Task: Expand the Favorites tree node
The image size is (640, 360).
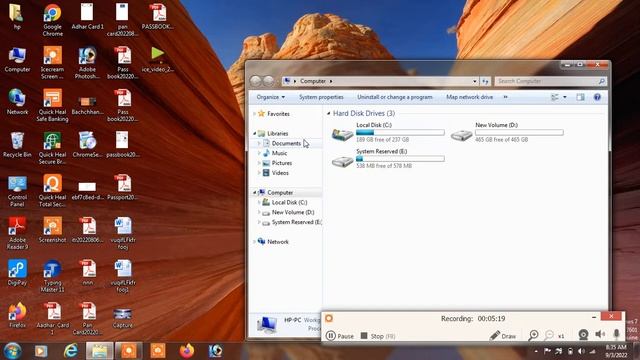Action: tap(255, 114)
